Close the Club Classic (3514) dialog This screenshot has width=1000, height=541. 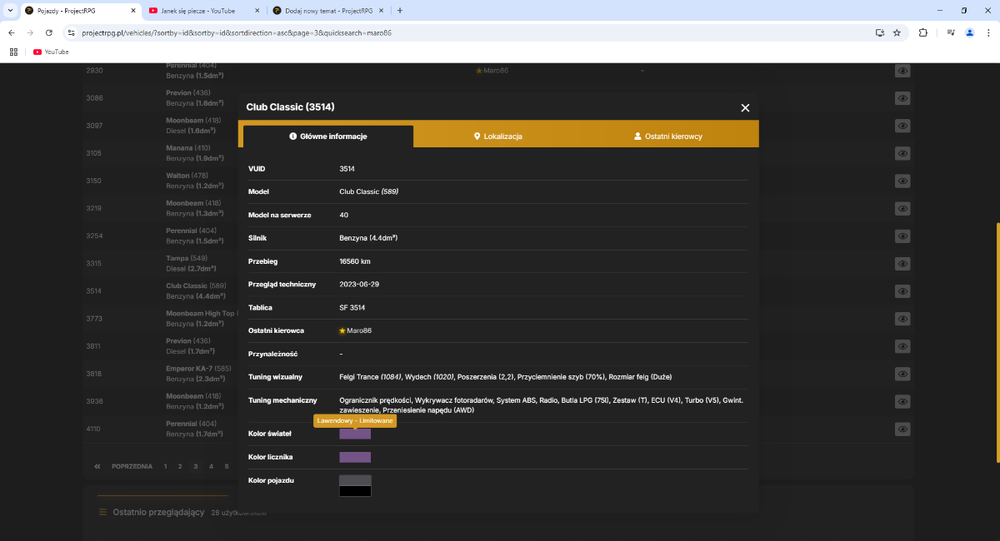pos(745,108)
